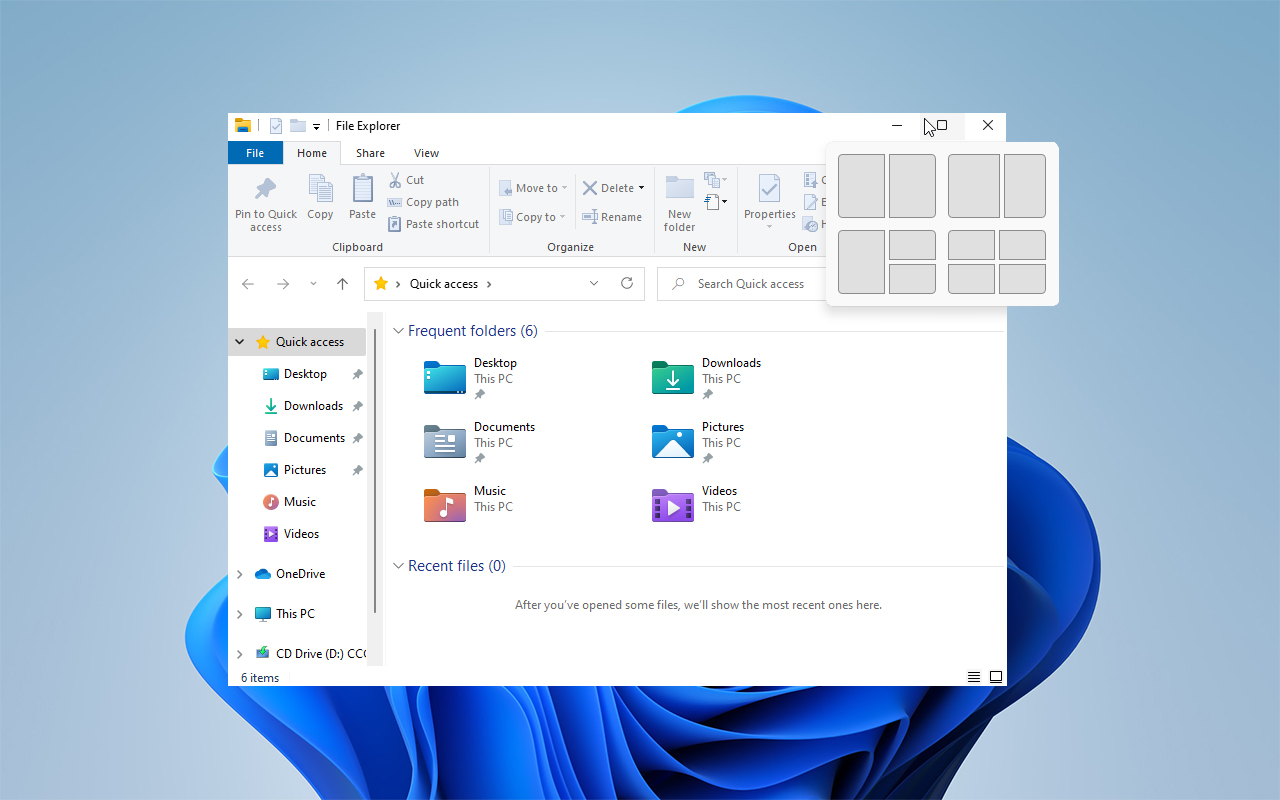This screenshot has width=1280, height=800.
Task: Click the Copy icon in Clipboard group
Action: pyautogui.click(x=320, y=189)
